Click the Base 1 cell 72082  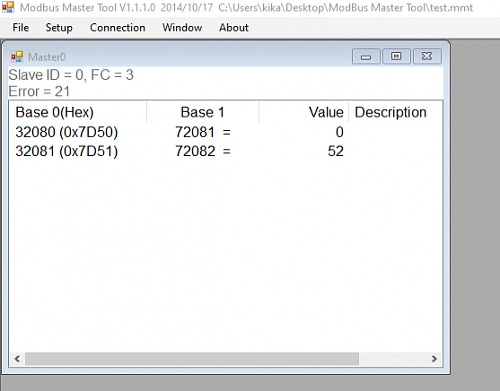point(195,151)
